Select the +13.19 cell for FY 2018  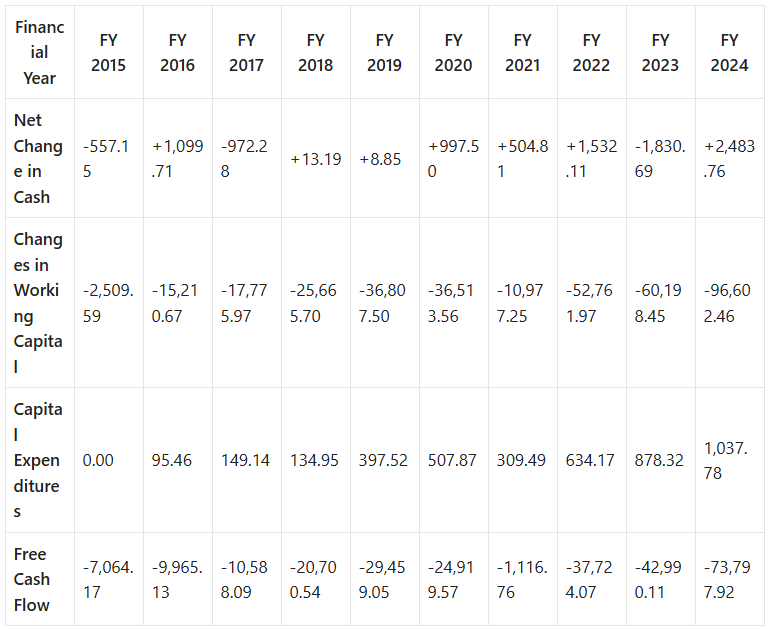pos(315,159)
